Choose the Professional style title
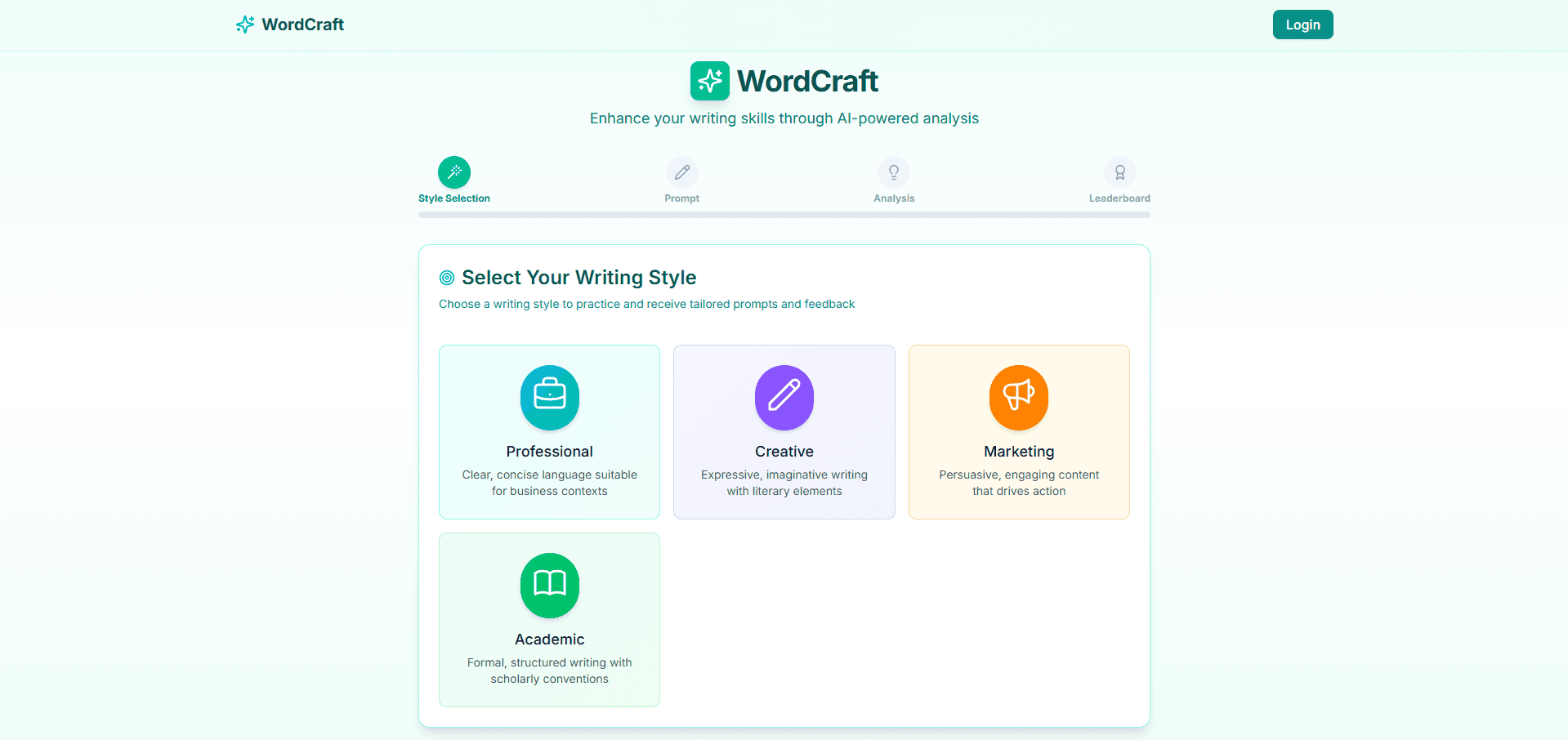 550,452
